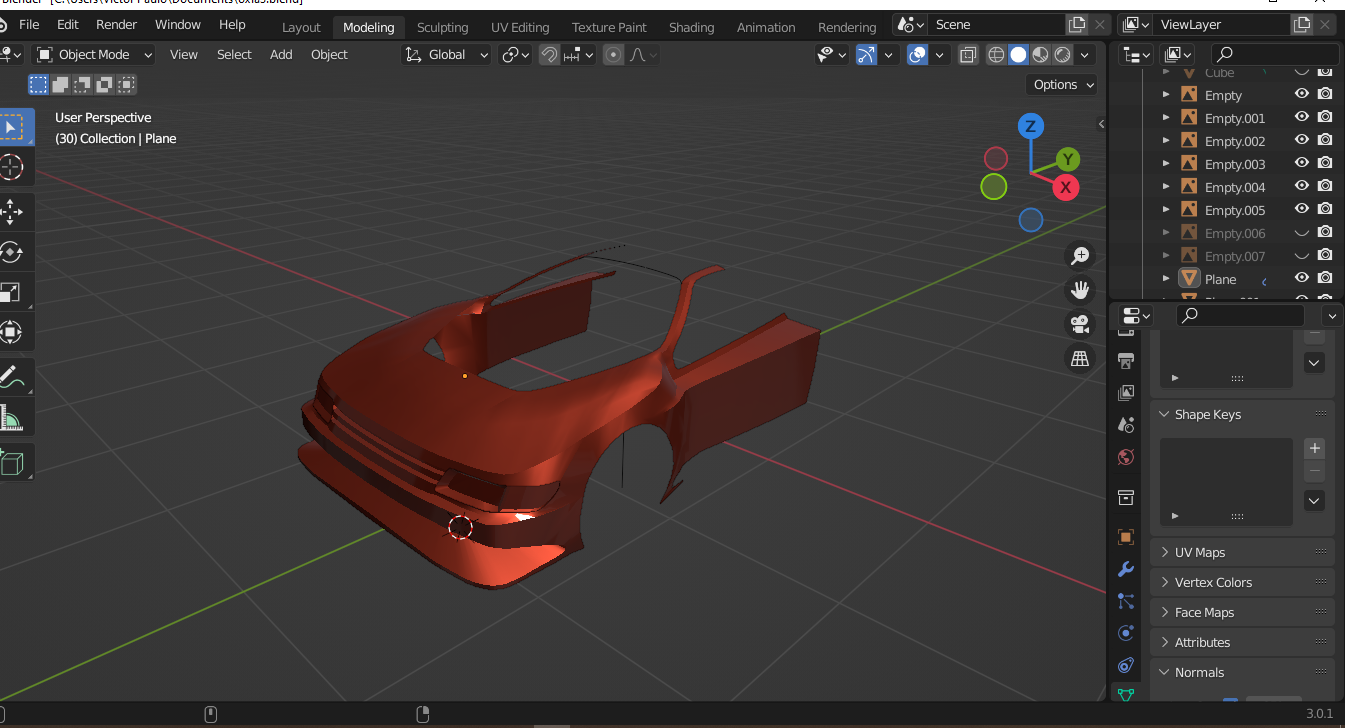Unhide Empty.006 via its closed eye
Screen dimensions: 1345x728
tap(1302, 233)
